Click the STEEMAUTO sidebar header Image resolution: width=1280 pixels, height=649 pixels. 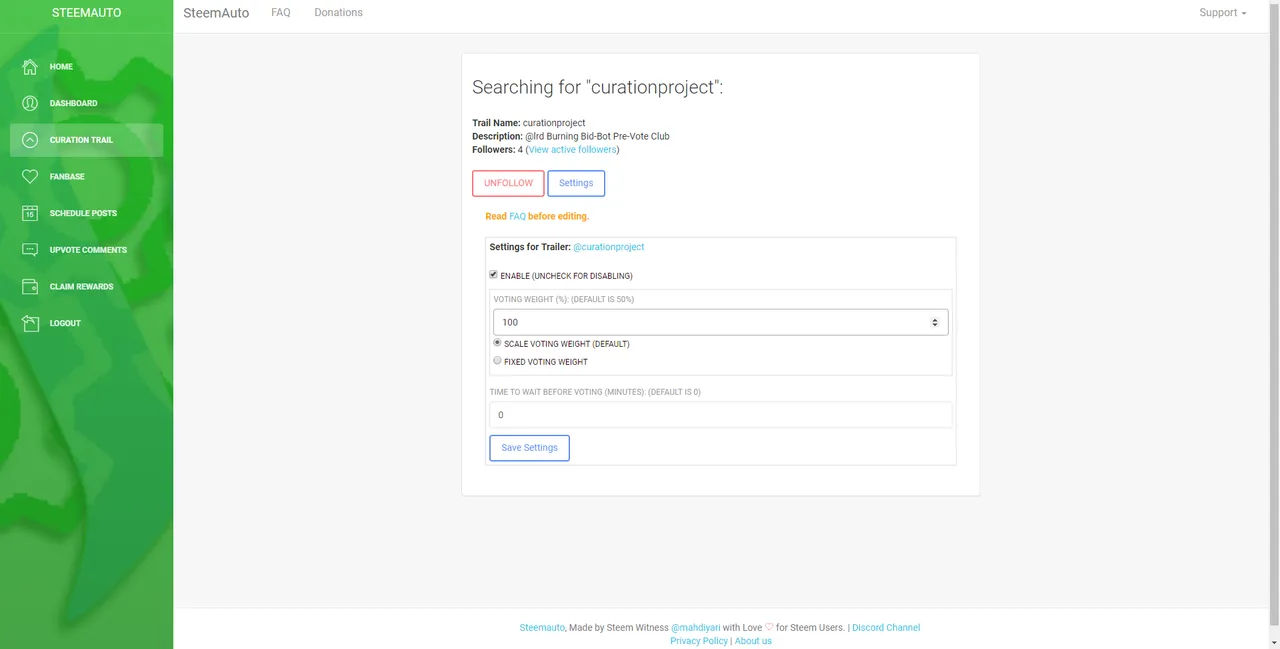[86, 13]
